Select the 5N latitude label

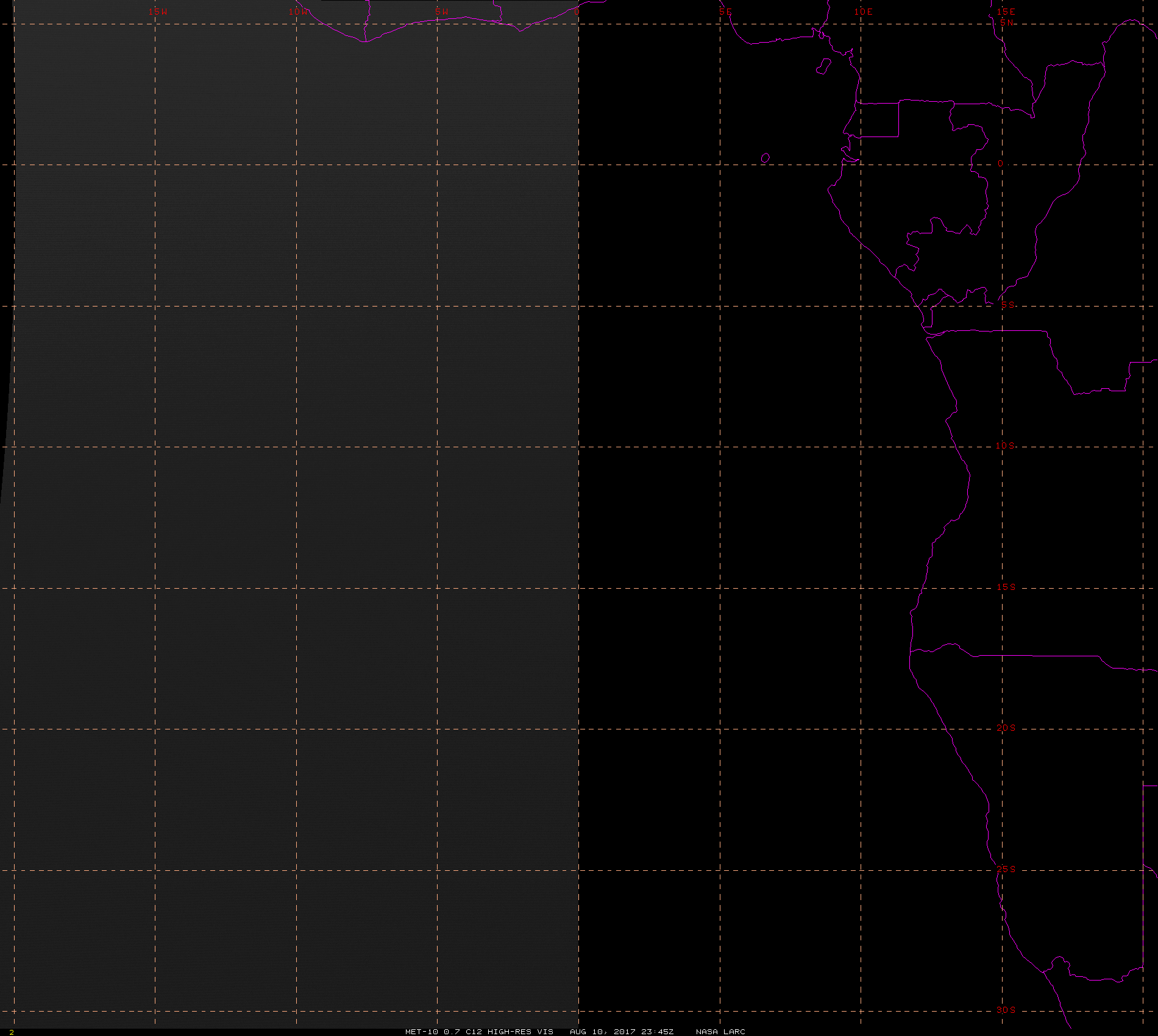point(1007,23)
